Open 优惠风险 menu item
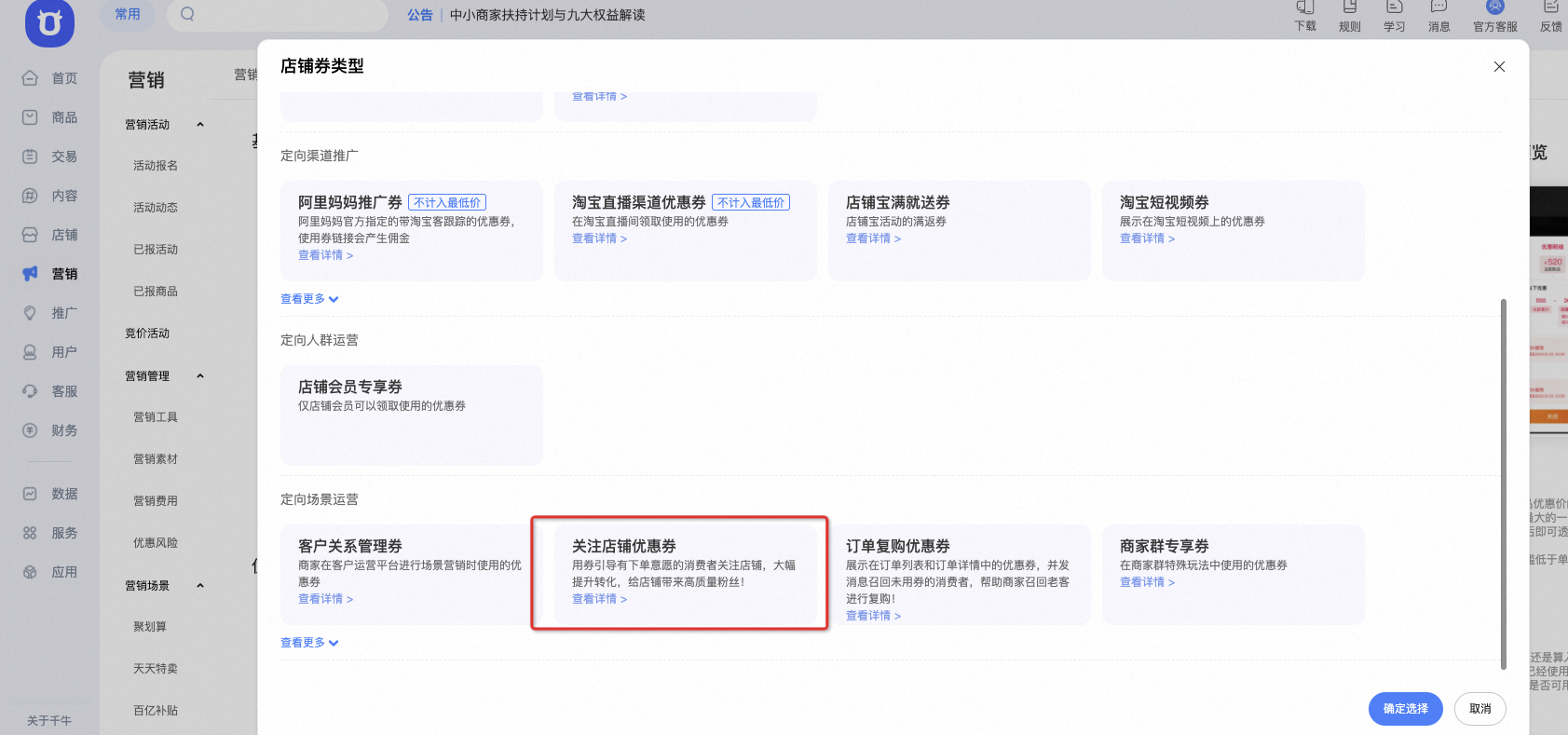 tap(156, 543)
